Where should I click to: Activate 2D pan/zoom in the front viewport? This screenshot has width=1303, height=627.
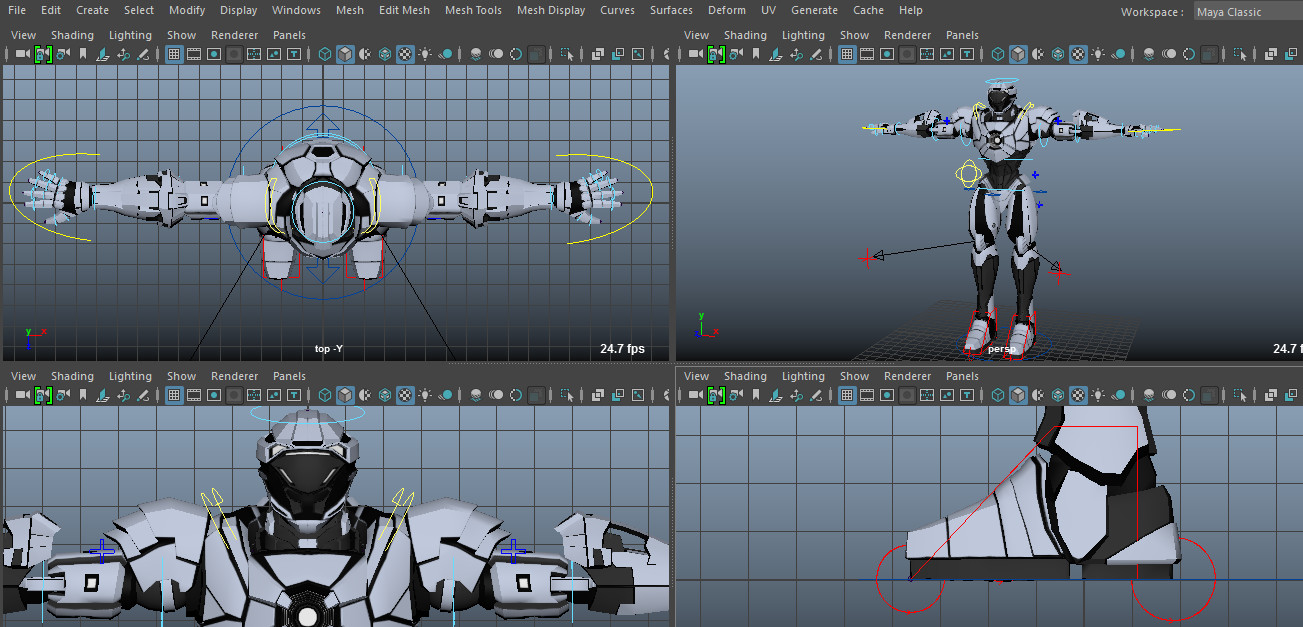coord(123,395)
